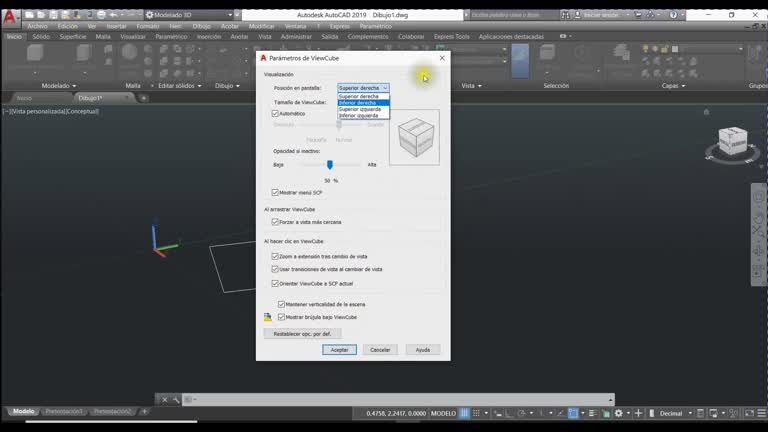Open the Modificar menu
This screenshot has width=768, height=432.
262,26
